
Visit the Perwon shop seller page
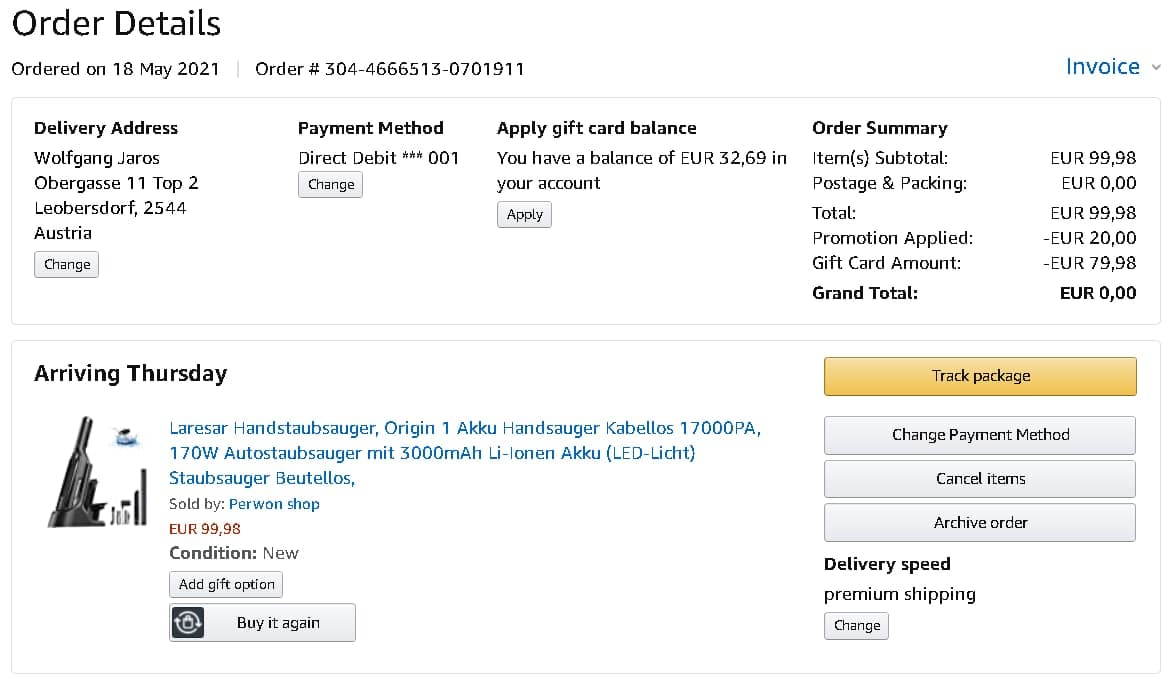(274, 504)
